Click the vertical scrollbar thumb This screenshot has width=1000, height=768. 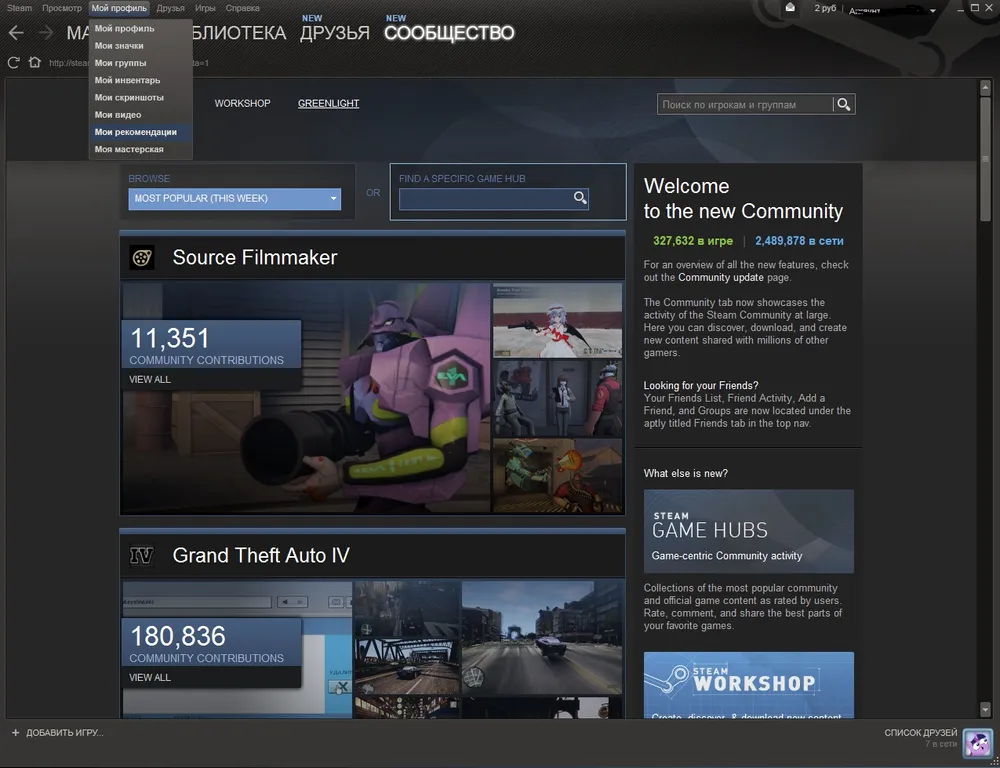pyautogui.click(x=985, y=159)
